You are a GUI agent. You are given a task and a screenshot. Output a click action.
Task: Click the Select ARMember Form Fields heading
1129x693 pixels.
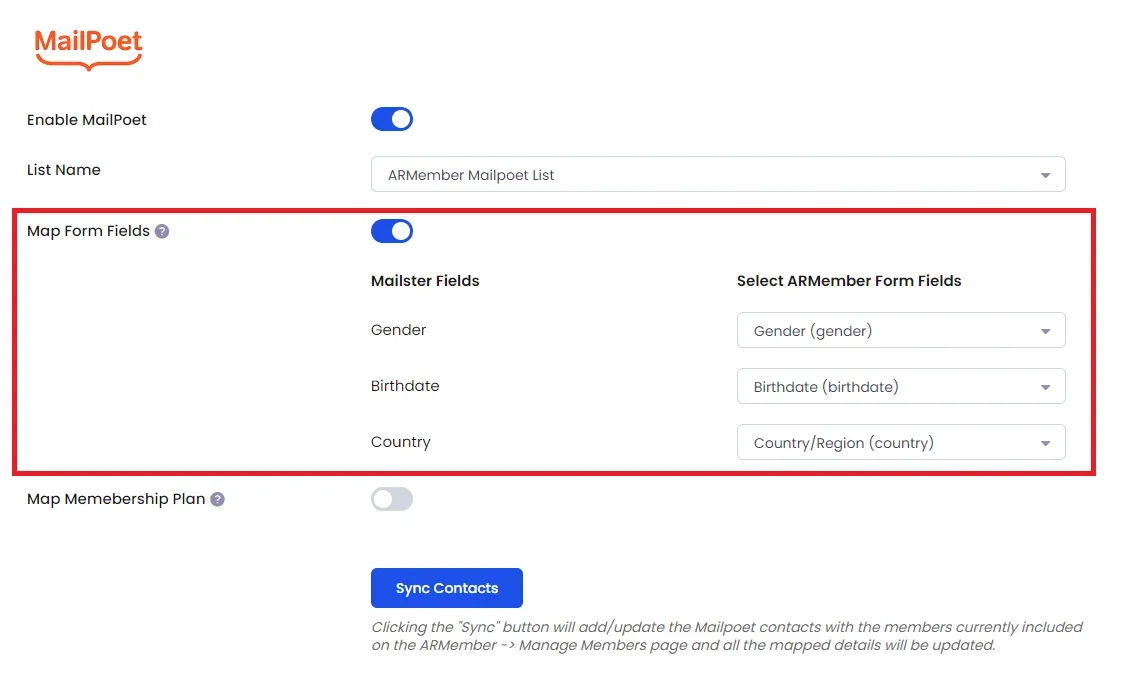click(x=849, y=281)
